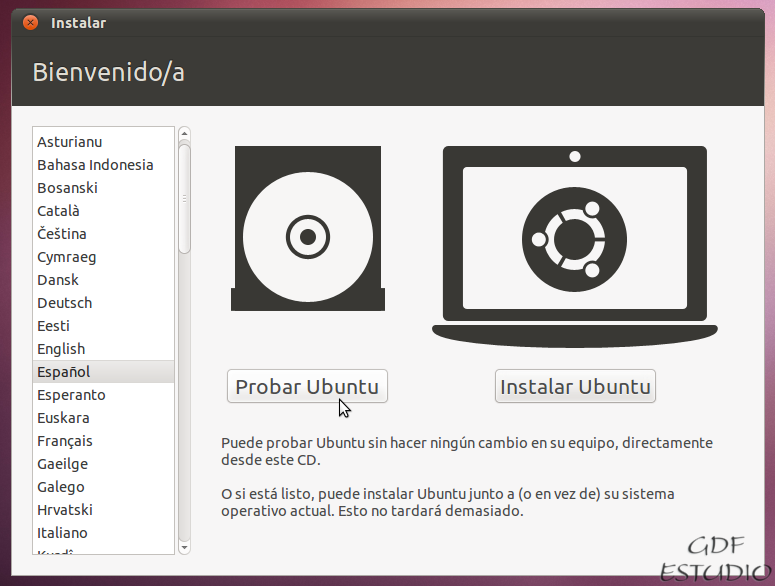Screen dimensions: 775x586
Task: Choose Galego language
Action: click(x=103, y=487)
